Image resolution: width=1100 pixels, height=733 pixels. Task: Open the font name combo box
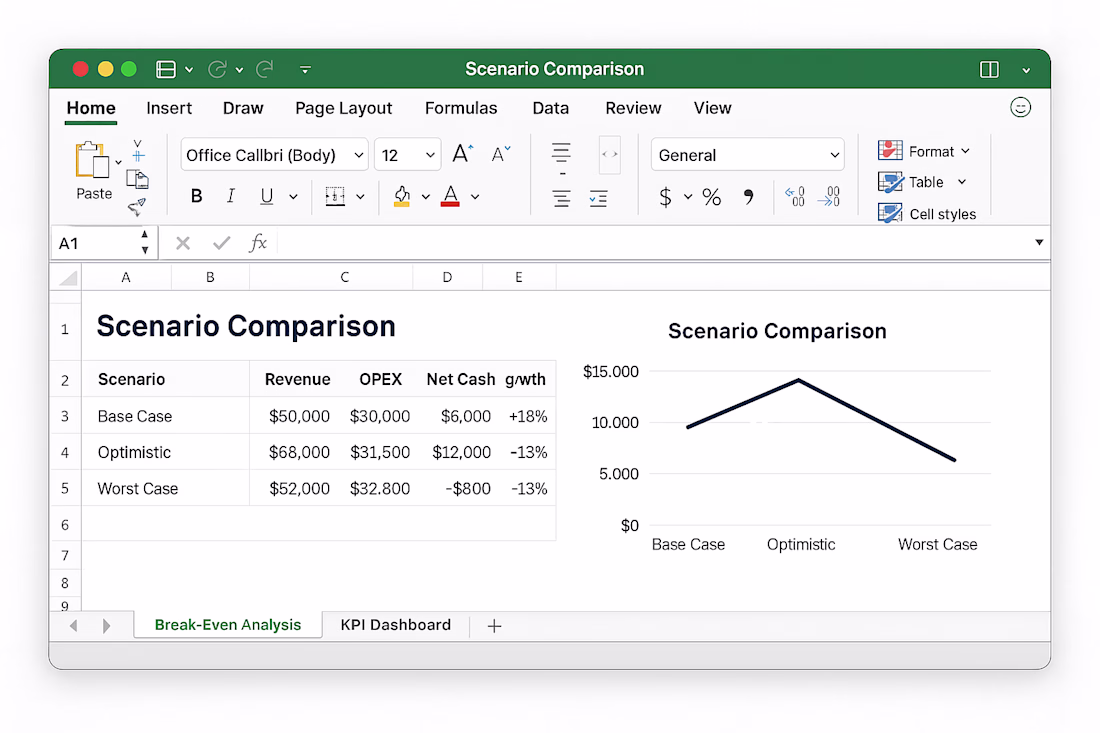[274, 155]
